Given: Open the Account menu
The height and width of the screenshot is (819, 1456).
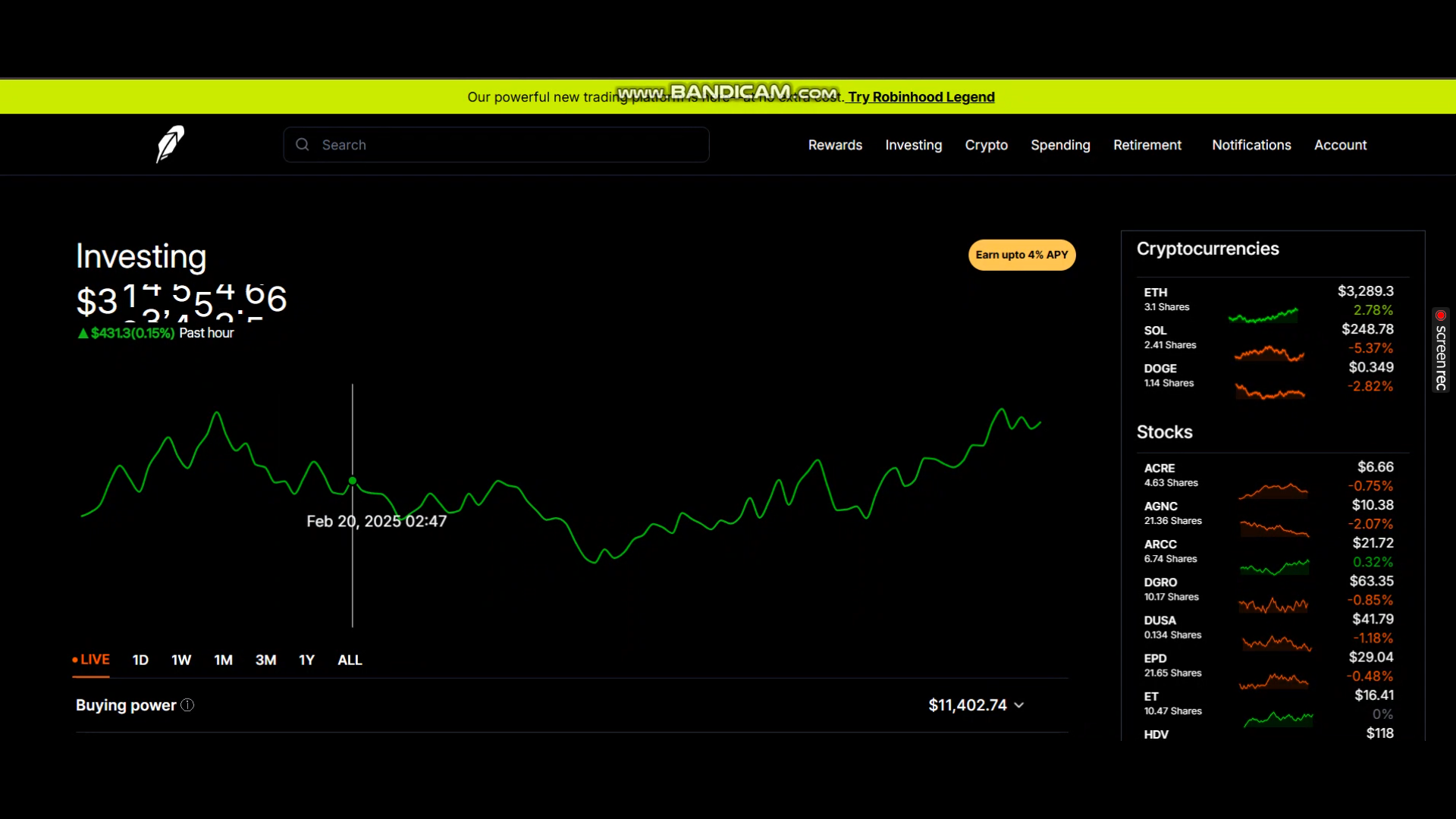Looking at the screenshot, I should tap(1340, 145).
